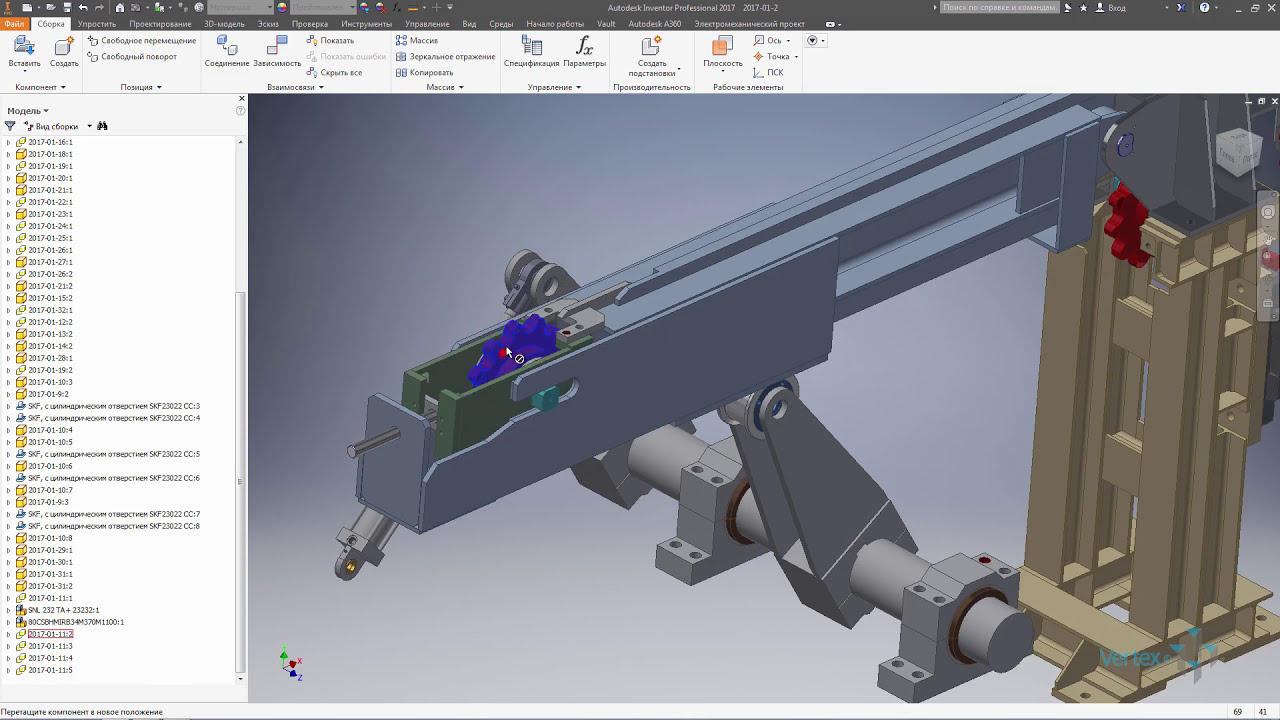Open the Управление panel dropdown

click(x=554, y=88)
